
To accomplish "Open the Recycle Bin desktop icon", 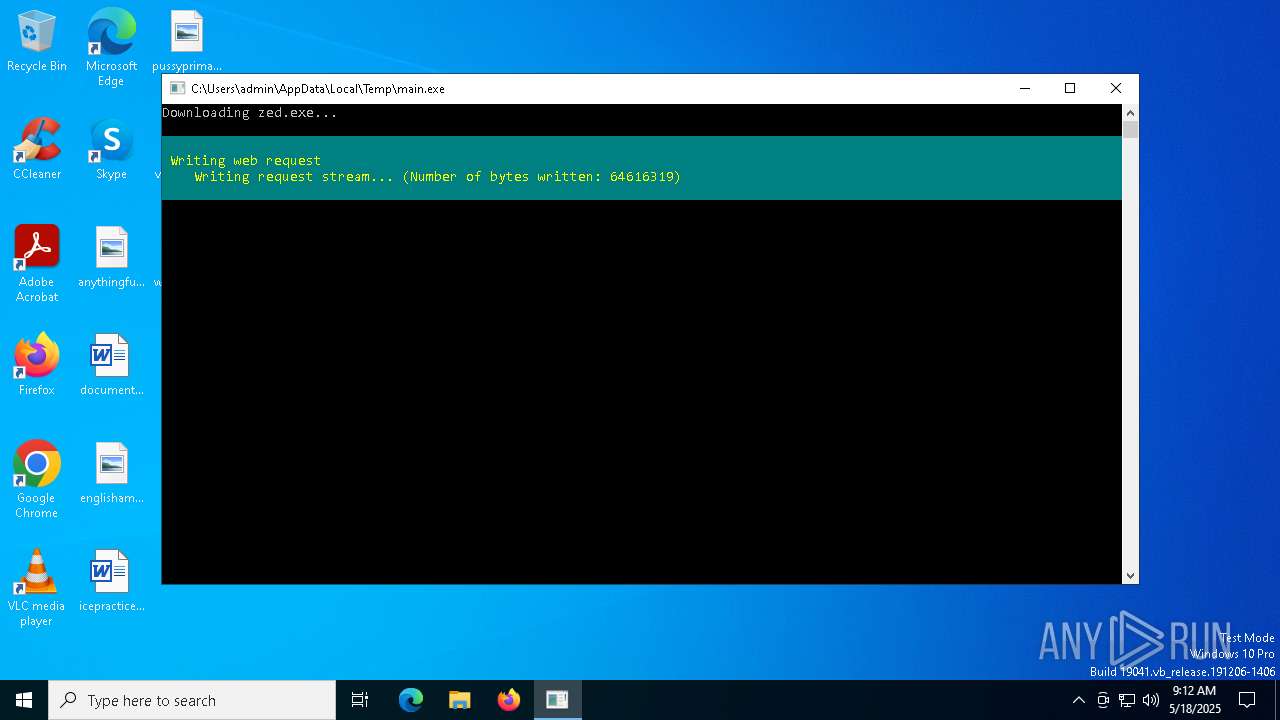I will click(37, 41).
